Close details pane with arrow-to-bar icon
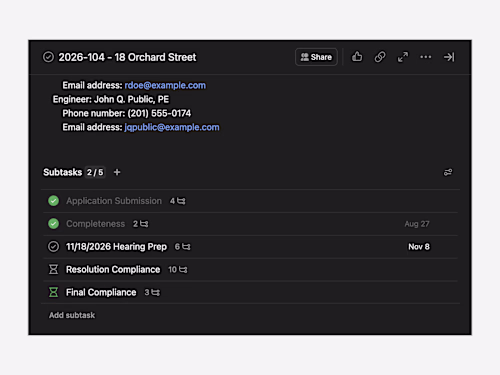 point(449,57)
